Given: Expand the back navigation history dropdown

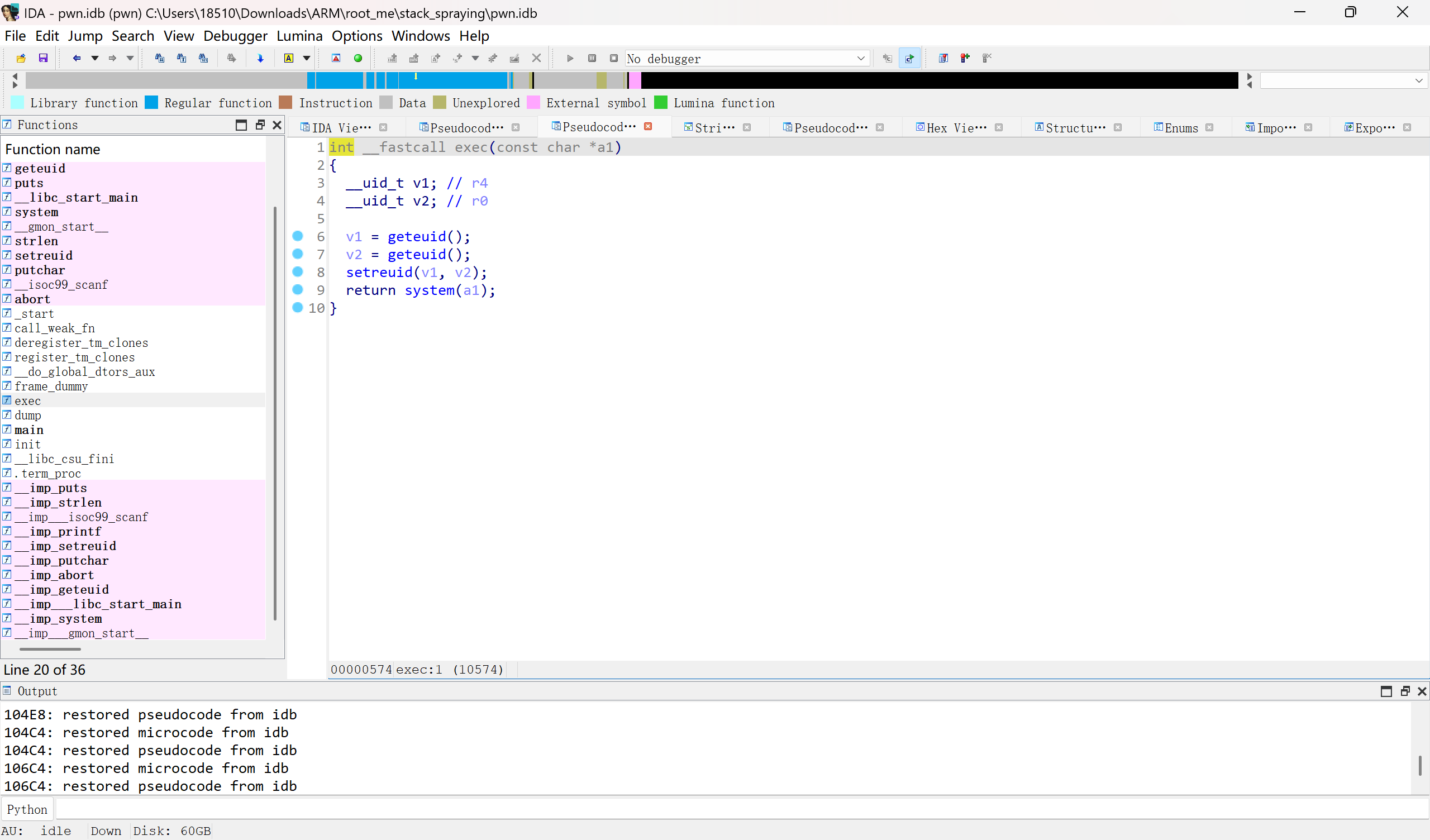Looking at the screenshot, I should coord(95,58).
